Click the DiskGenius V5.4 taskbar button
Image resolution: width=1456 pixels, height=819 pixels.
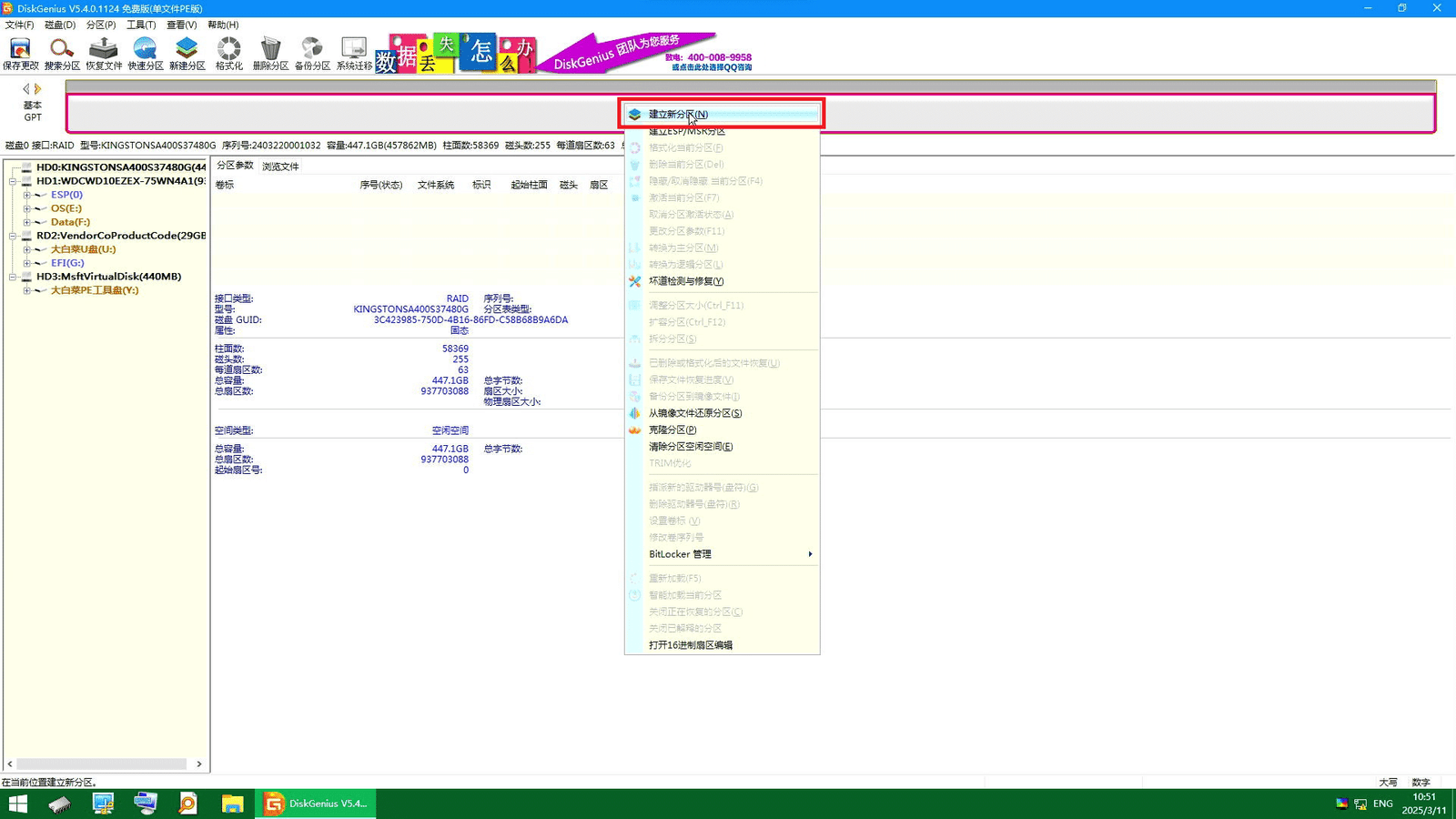coord(315,804)
